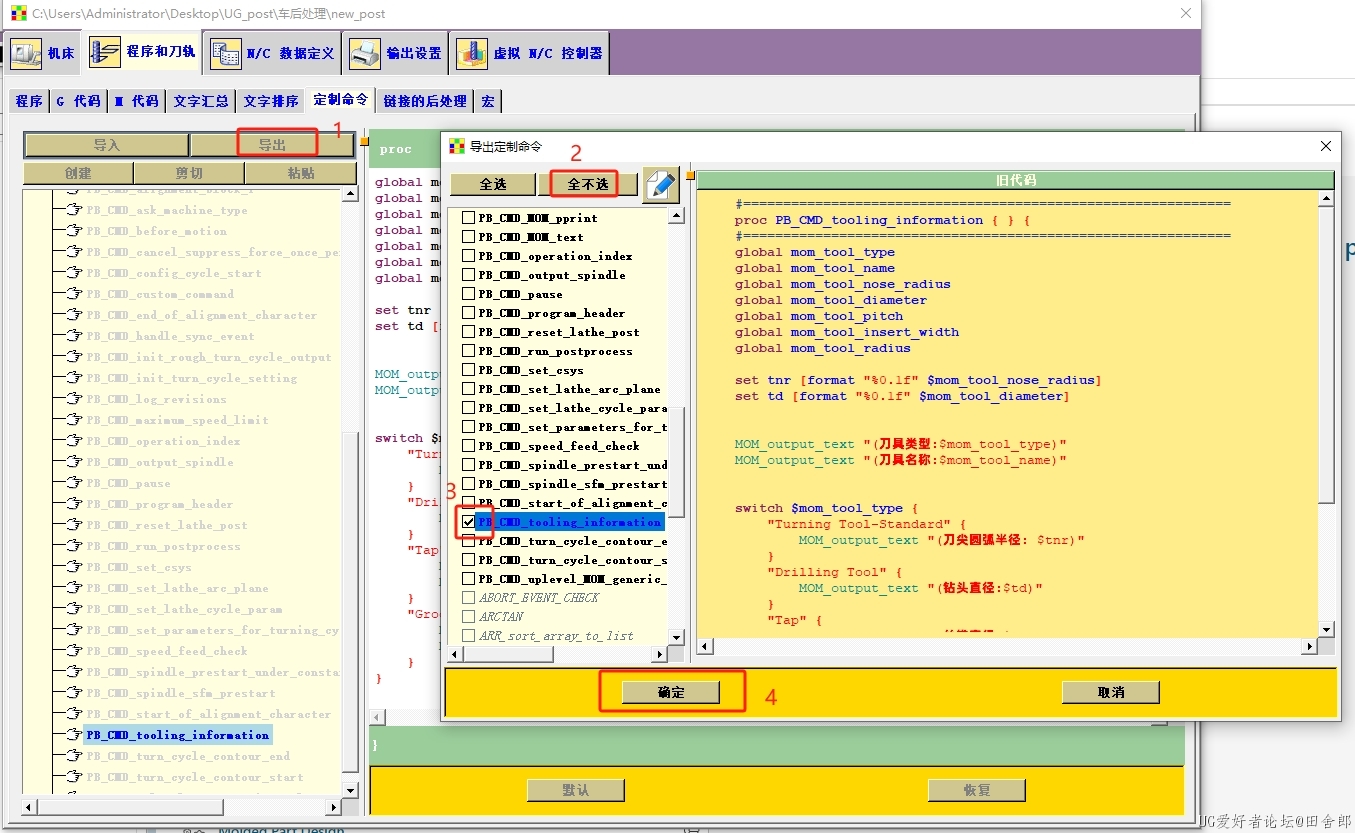Screen dimensions: 1355x833
Task: Select PB_CMD_pause in left tree
Action: click(128, 483)
